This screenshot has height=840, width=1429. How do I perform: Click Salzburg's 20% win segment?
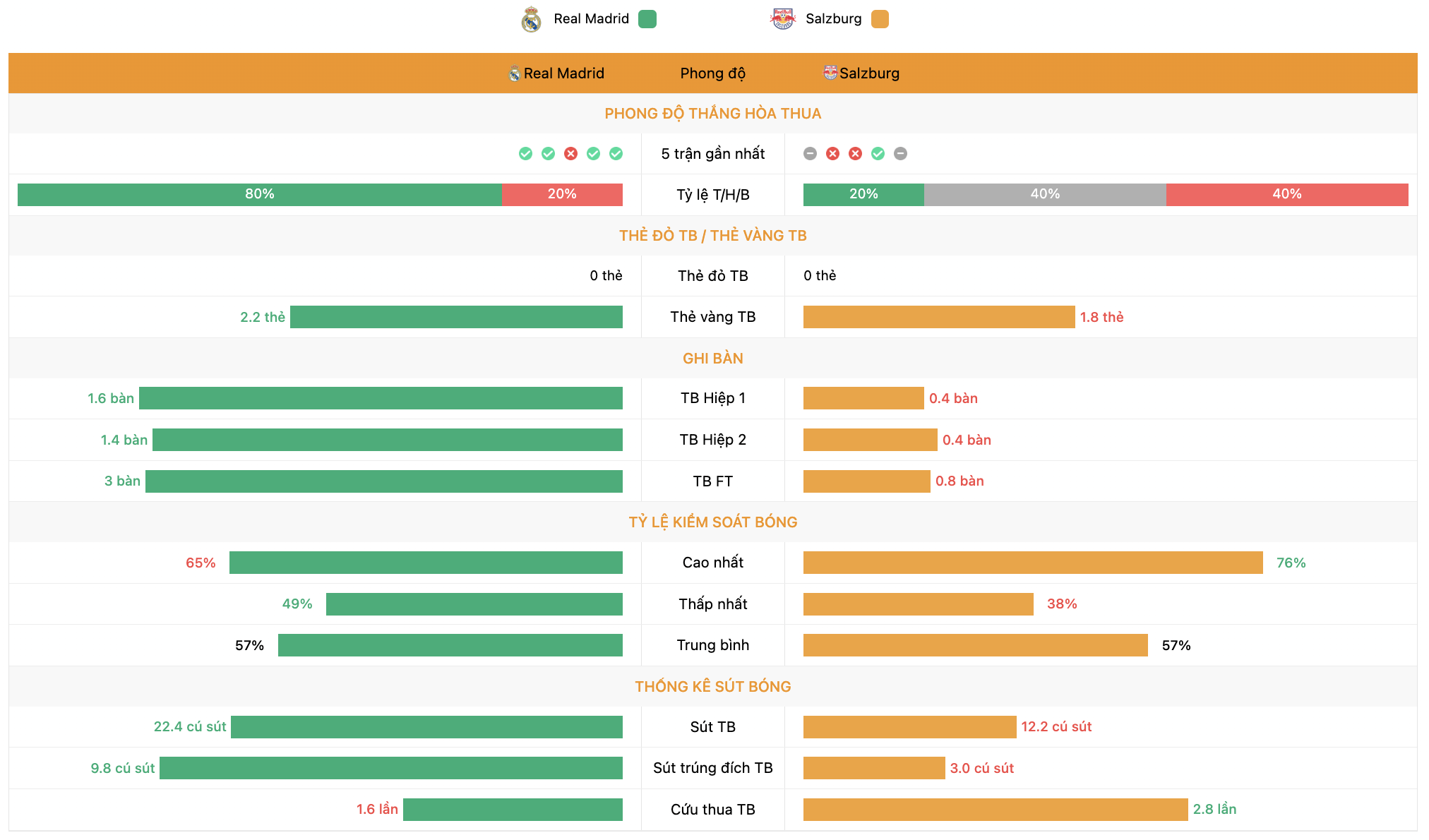tap(863, 195)
